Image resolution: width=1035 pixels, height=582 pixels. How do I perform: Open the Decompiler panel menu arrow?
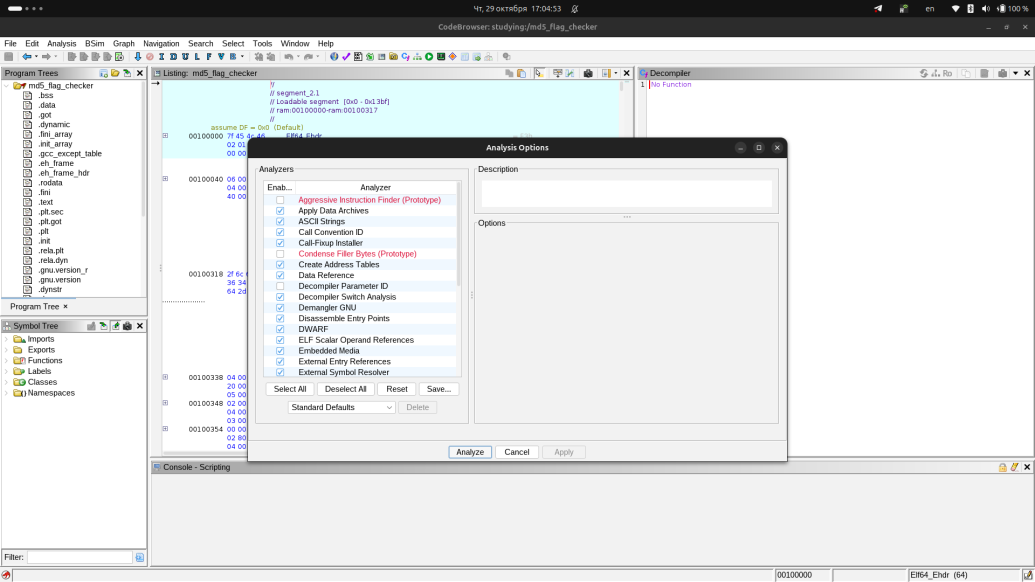1015,73
